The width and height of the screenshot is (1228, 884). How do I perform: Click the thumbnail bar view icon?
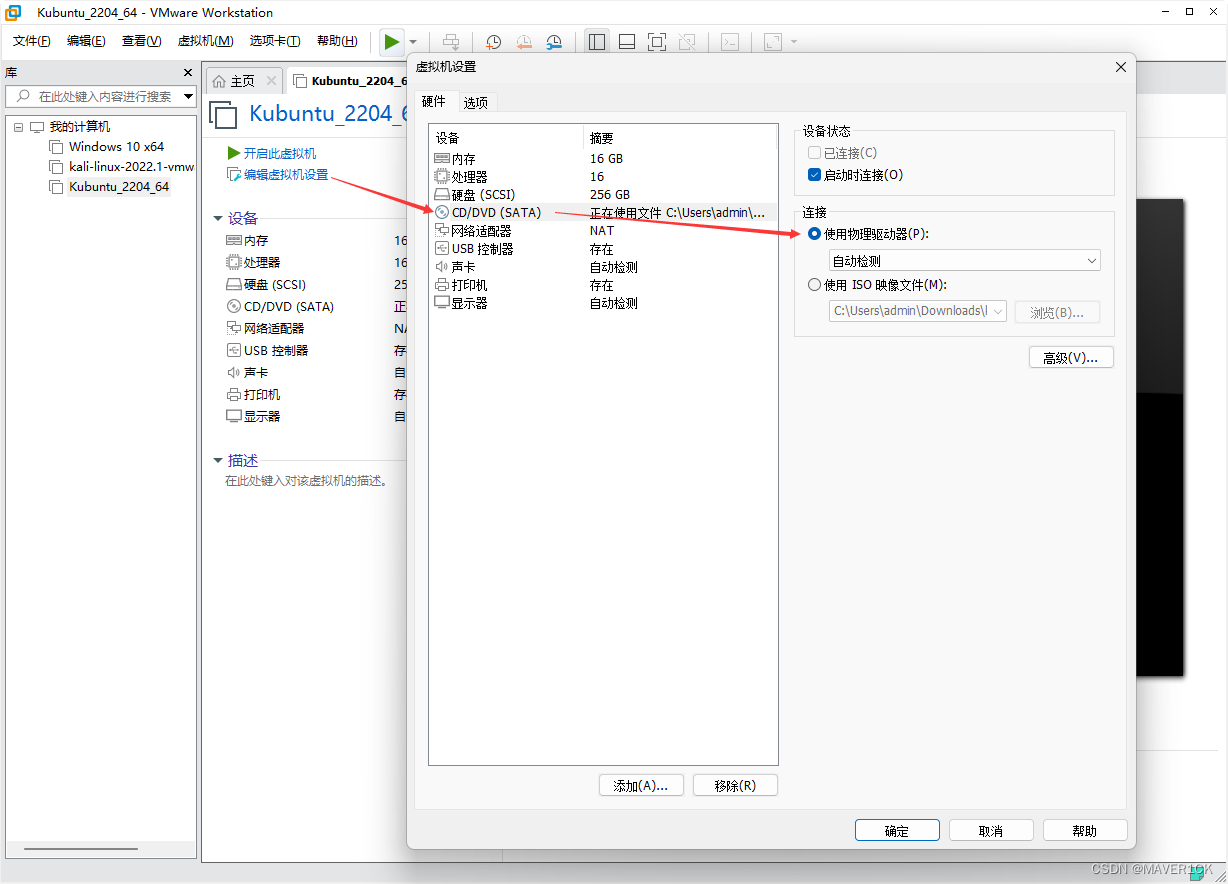[627, 42]
